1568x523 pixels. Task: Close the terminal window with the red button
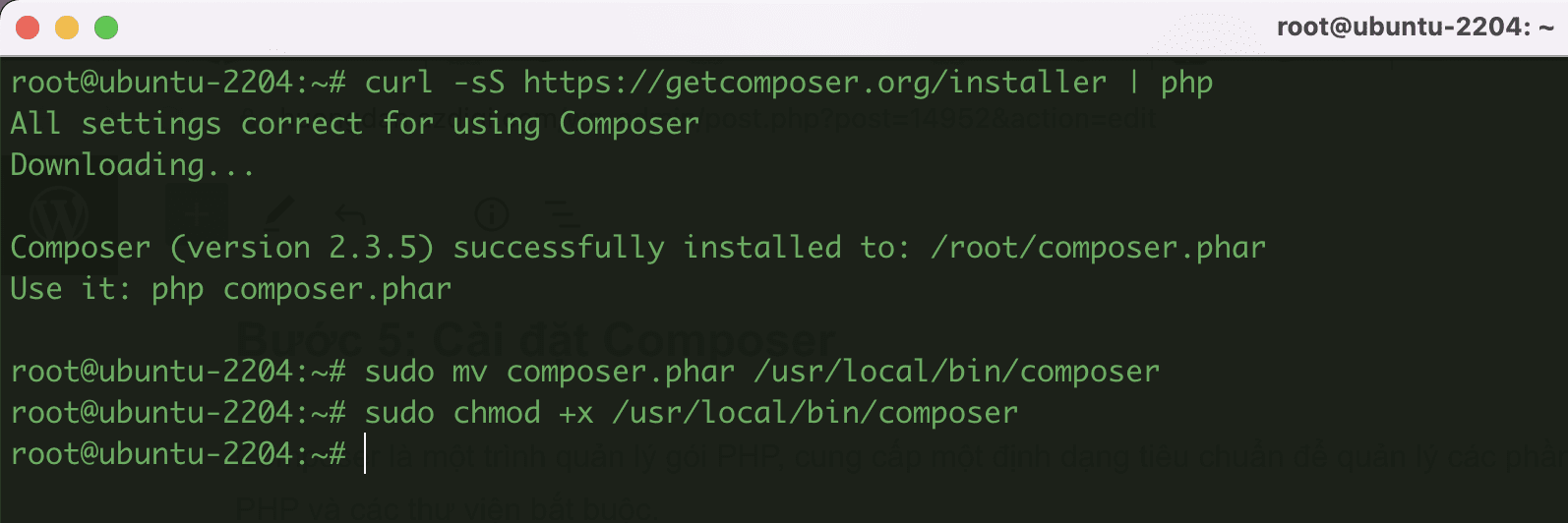click(28, 28)
